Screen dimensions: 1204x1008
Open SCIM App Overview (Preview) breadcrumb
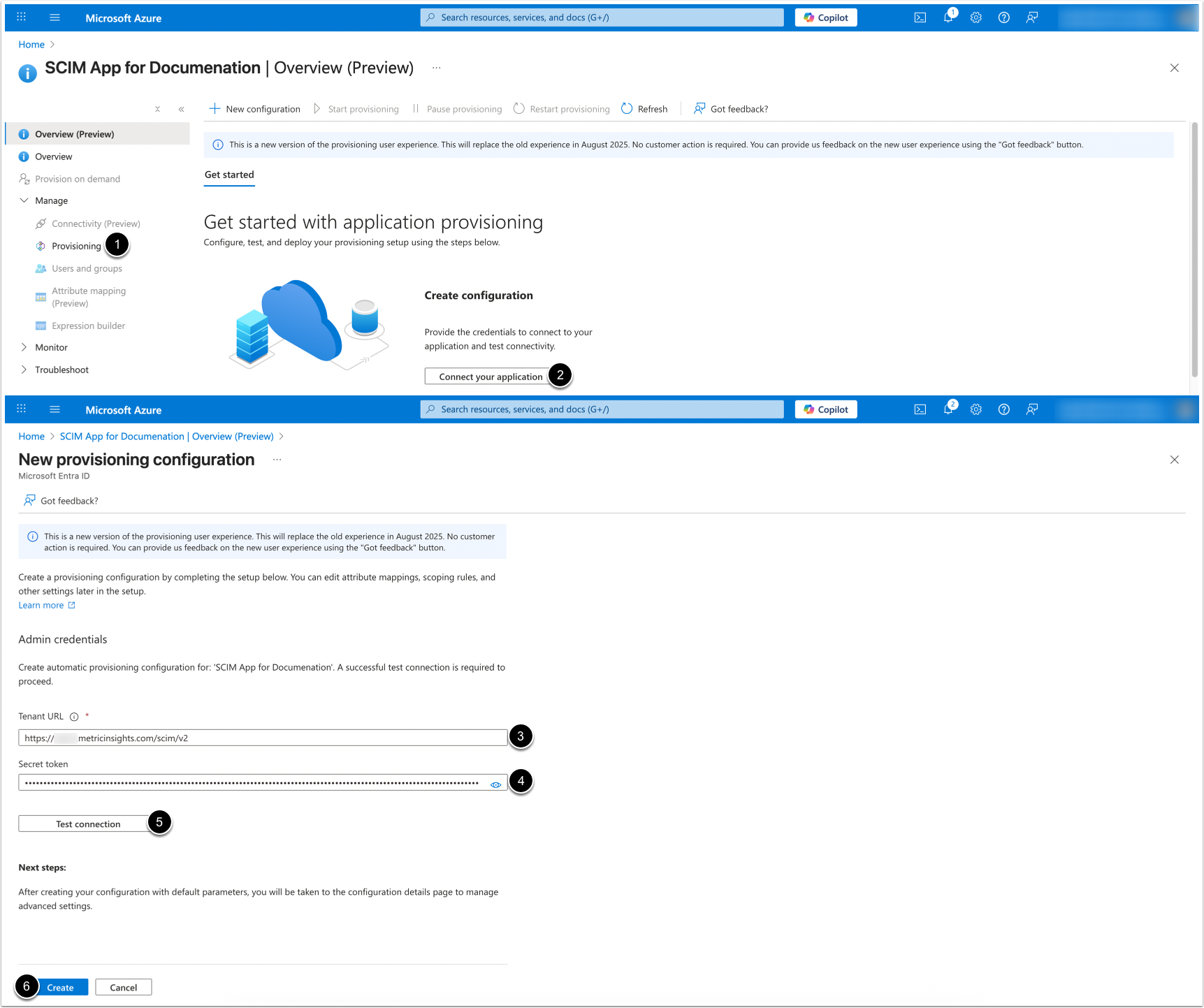point(167,437)
